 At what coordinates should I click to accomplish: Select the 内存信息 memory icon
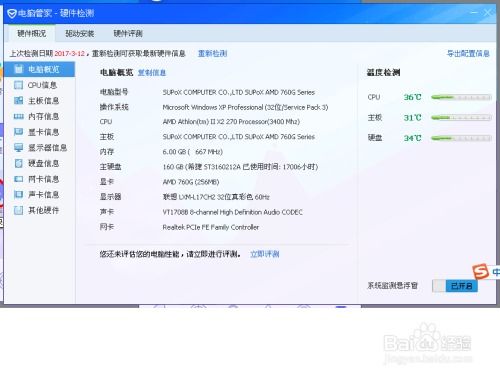[19, 116]
